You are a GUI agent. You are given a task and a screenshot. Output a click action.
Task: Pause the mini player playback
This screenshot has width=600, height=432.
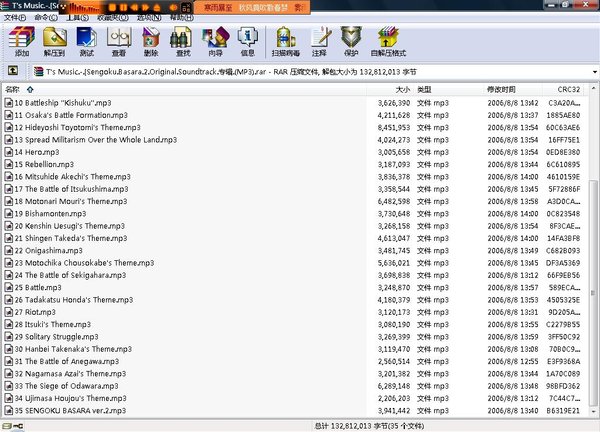[x=123, y=7]
